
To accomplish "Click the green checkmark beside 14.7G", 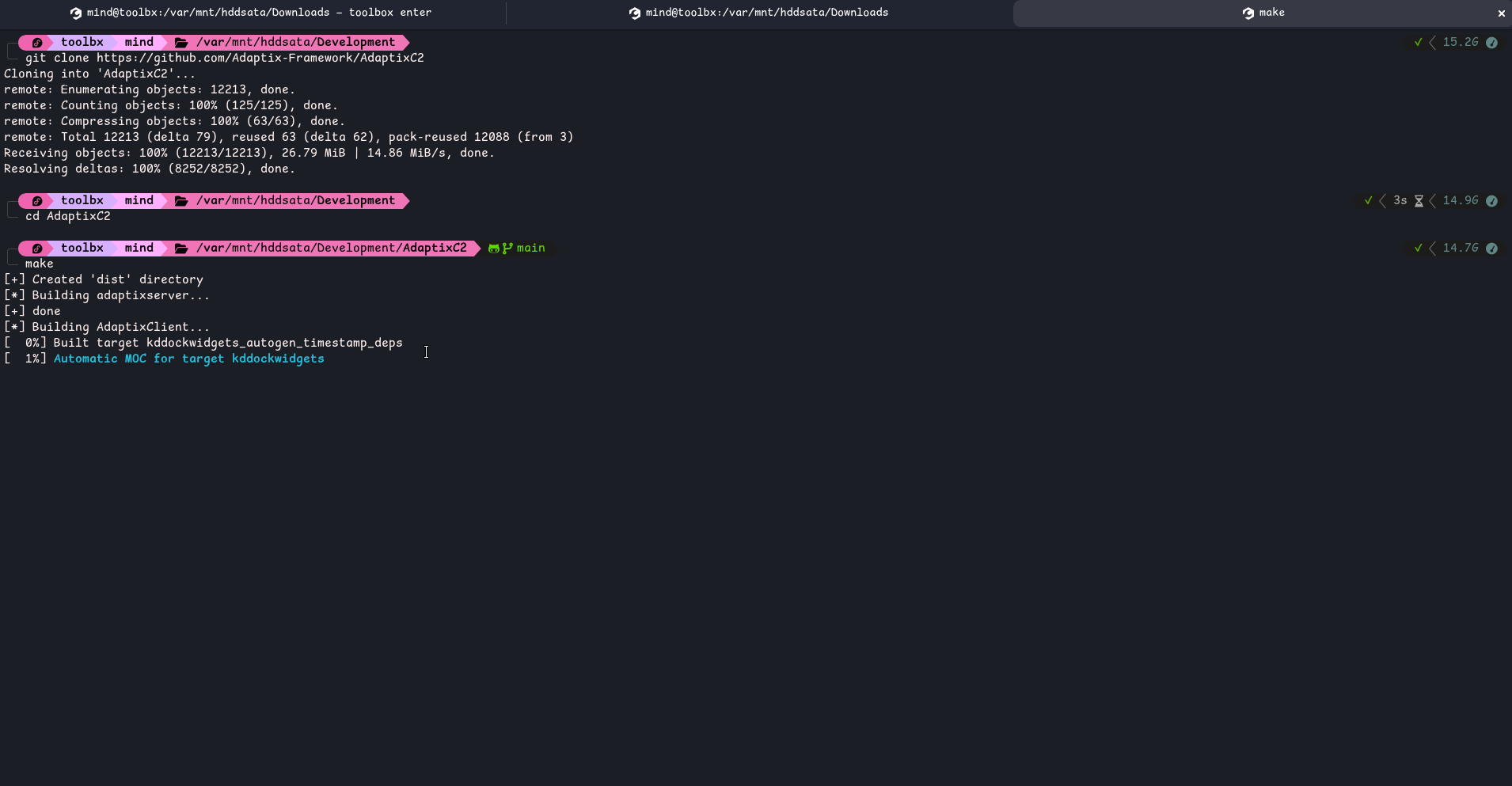I will click(1418, 249).
